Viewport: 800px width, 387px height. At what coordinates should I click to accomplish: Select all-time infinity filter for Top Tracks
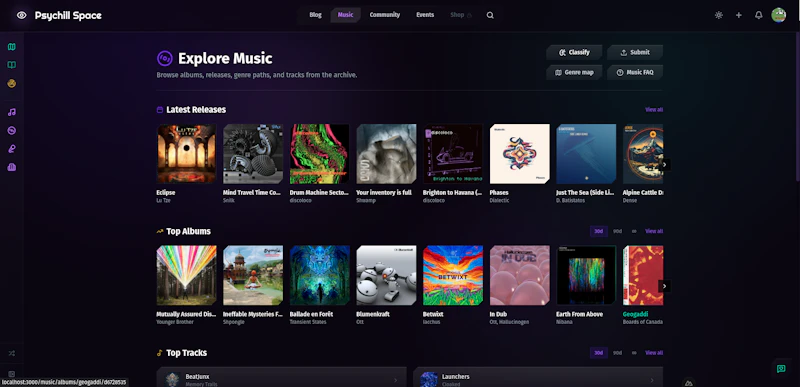pos(634,353)
